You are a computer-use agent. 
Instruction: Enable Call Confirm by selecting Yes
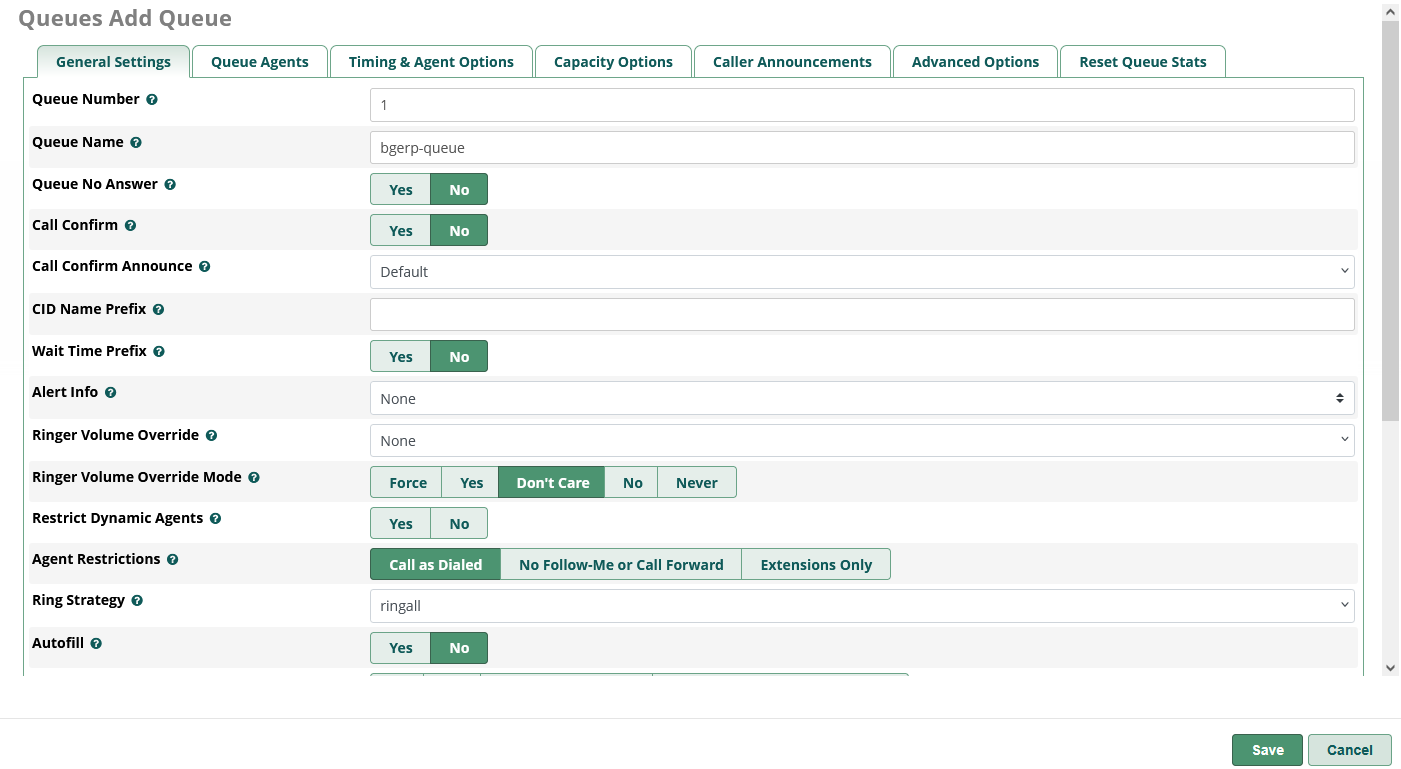[400, 231]
